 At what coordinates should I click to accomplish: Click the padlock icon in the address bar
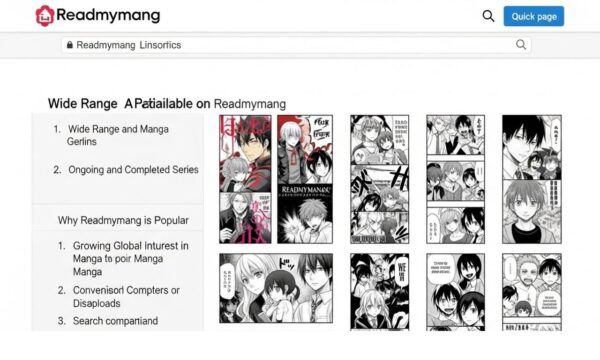[x=70, y=45]
